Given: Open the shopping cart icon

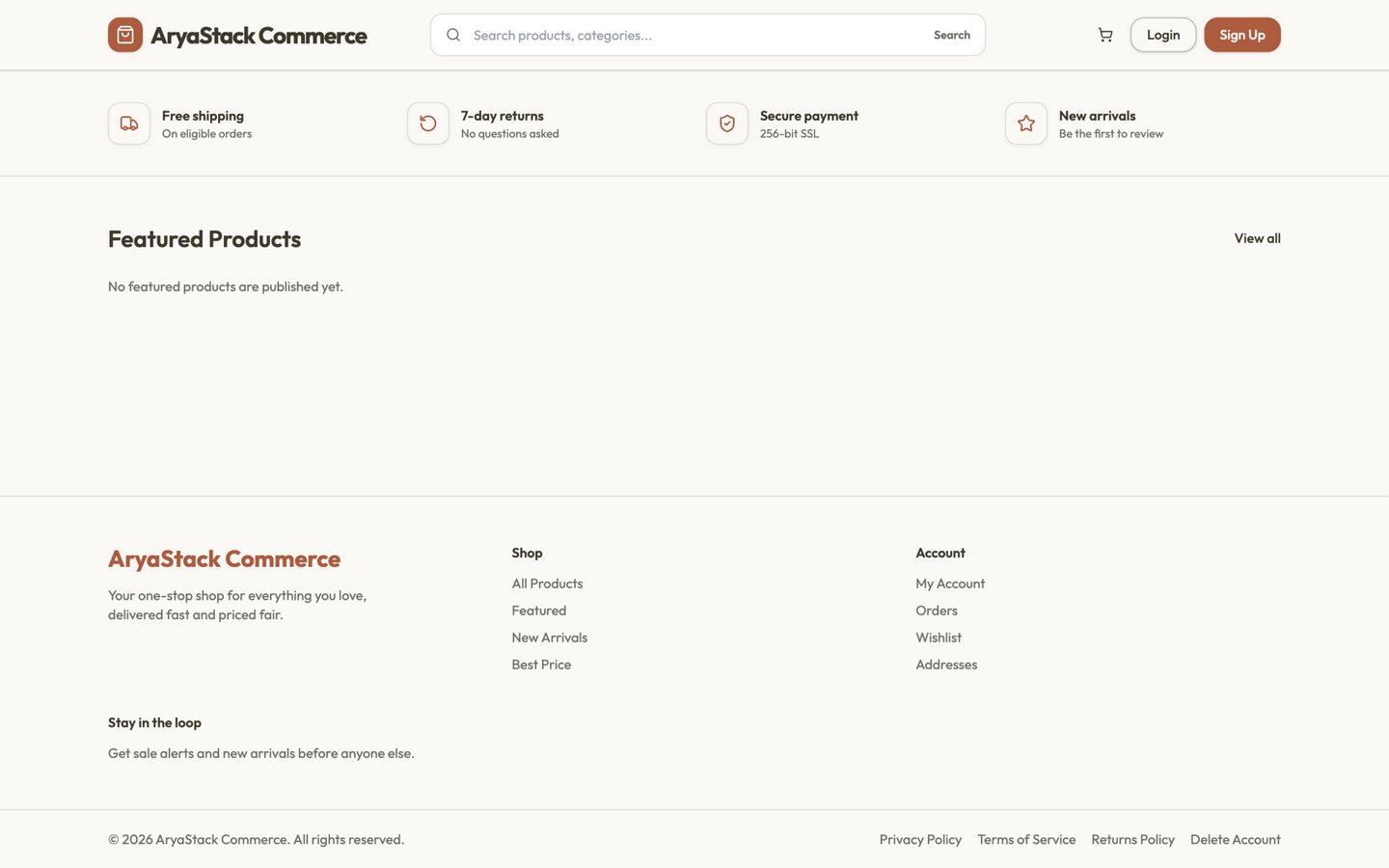Looking at the screenshot, I should [1105, 35].
